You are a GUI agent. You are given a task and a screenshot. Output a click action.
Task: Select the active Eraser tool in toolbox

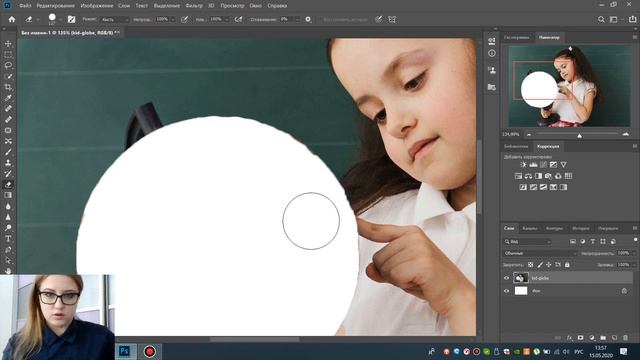8,184
